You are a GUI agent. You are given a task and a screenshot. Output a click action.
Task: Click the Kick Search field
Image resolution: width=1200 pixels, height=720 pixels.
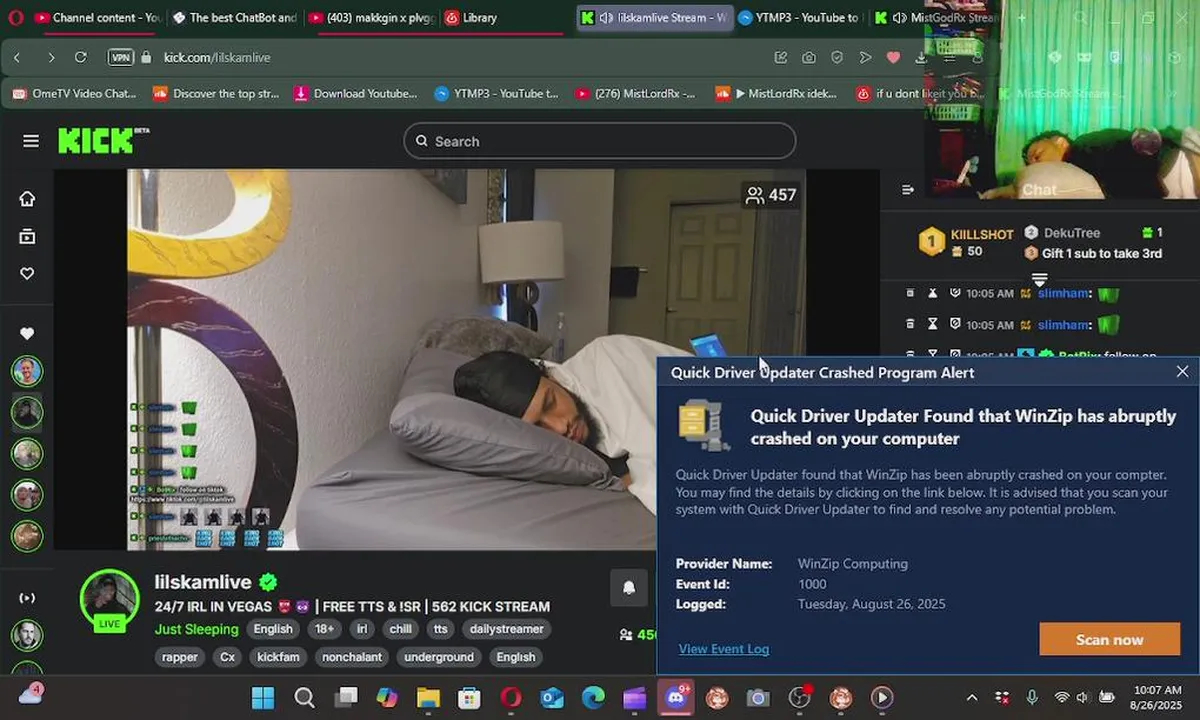600,141
